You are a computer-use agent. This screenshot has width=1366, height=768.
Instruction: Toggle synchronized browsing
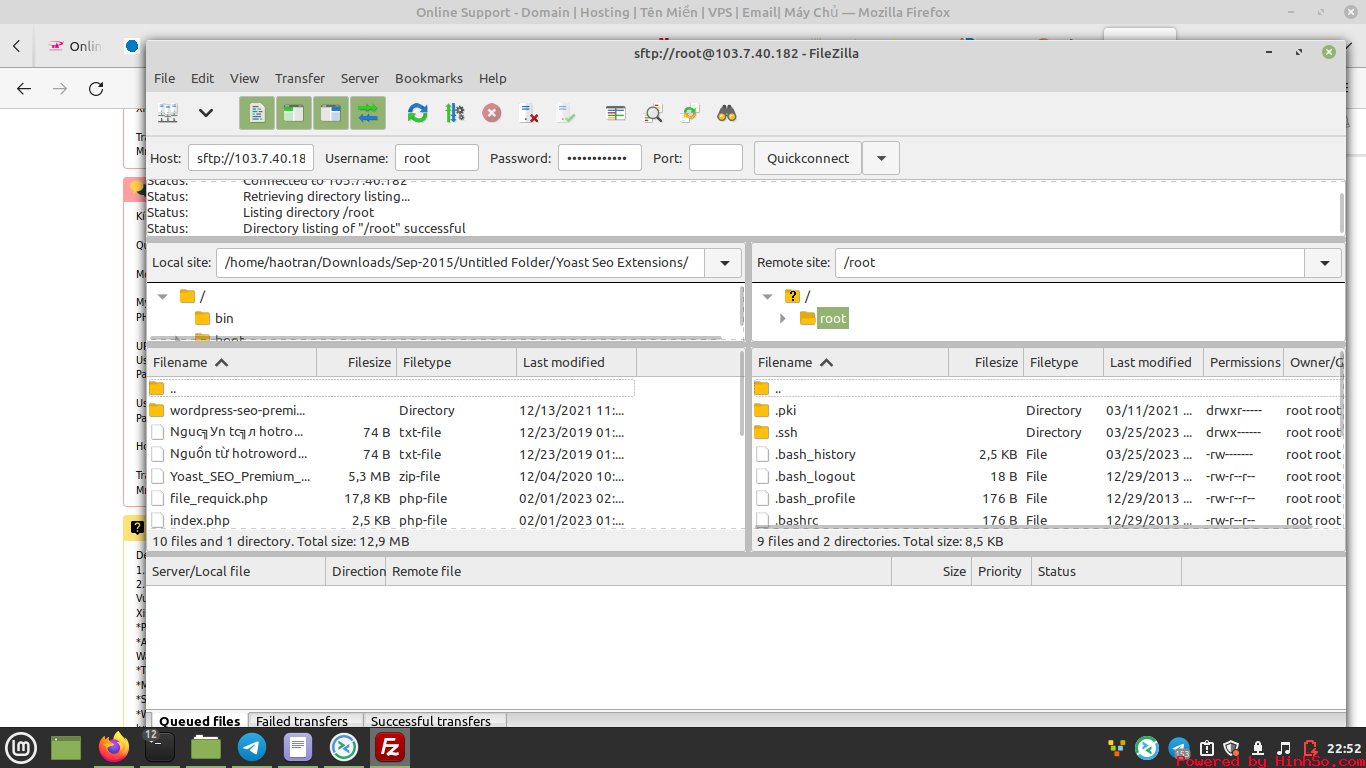690,113
